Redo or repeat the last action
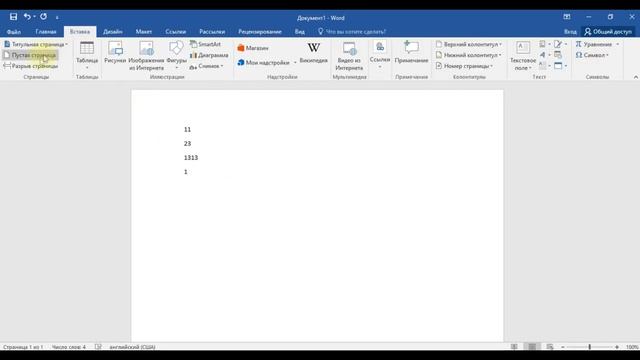The width and height of the screenshot is (640, 360). coord(43,17)
